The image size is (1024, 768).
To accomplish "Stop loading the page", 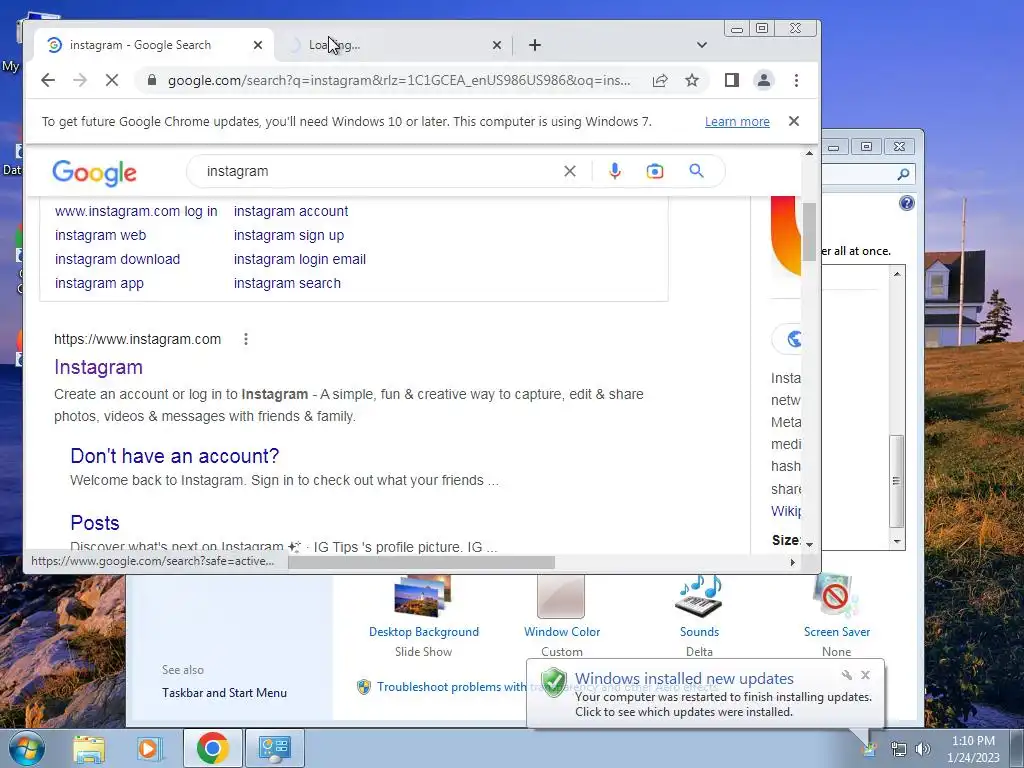I will [x=112, y=80].
